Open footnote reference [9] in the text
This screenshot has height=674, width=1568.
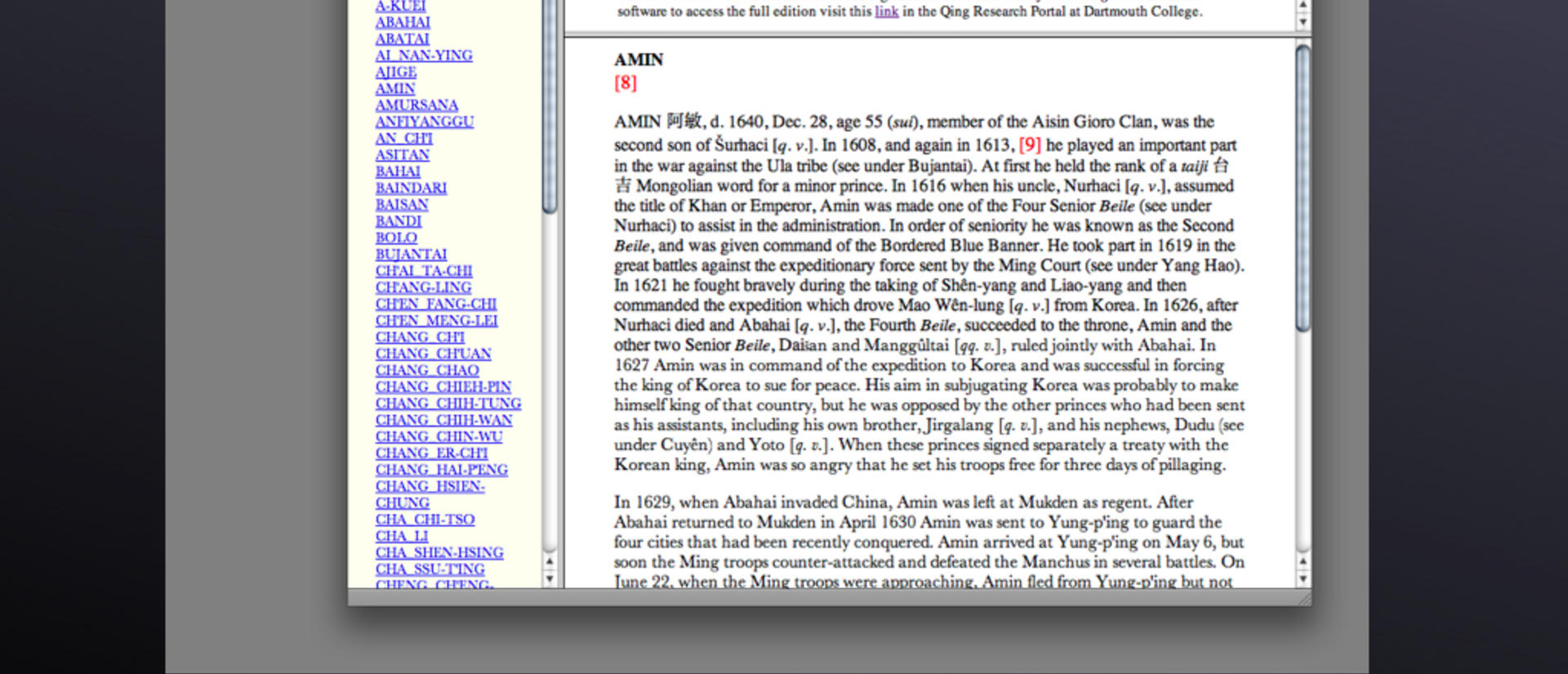point(1030,145)
